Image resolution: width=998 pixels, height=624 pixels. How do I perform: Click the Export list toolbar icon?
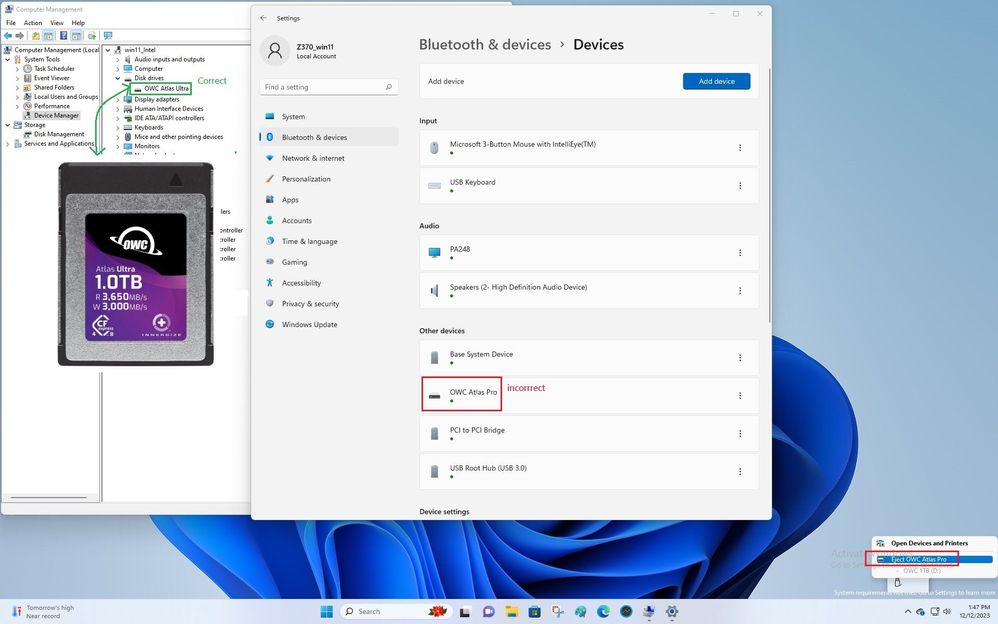(x=92, y=36)
